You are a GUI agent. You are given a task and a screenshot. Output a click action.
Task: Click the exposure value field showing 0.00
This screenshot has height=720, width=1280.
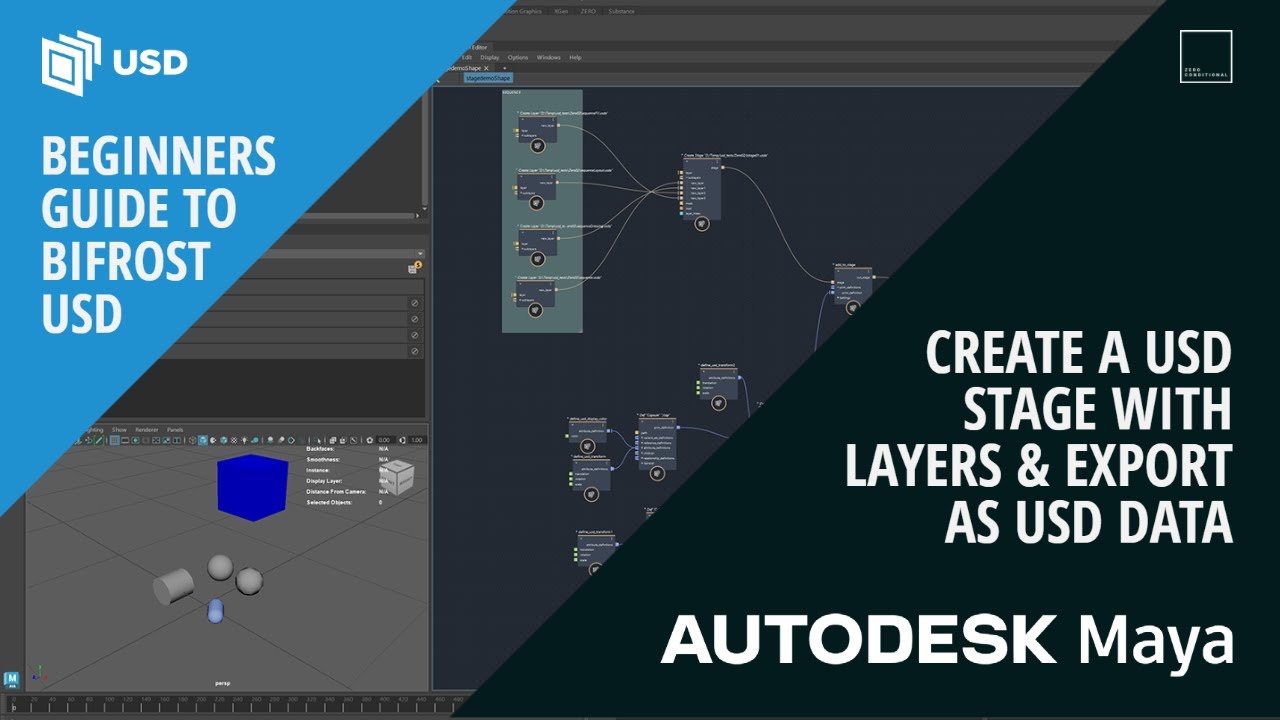384,440
